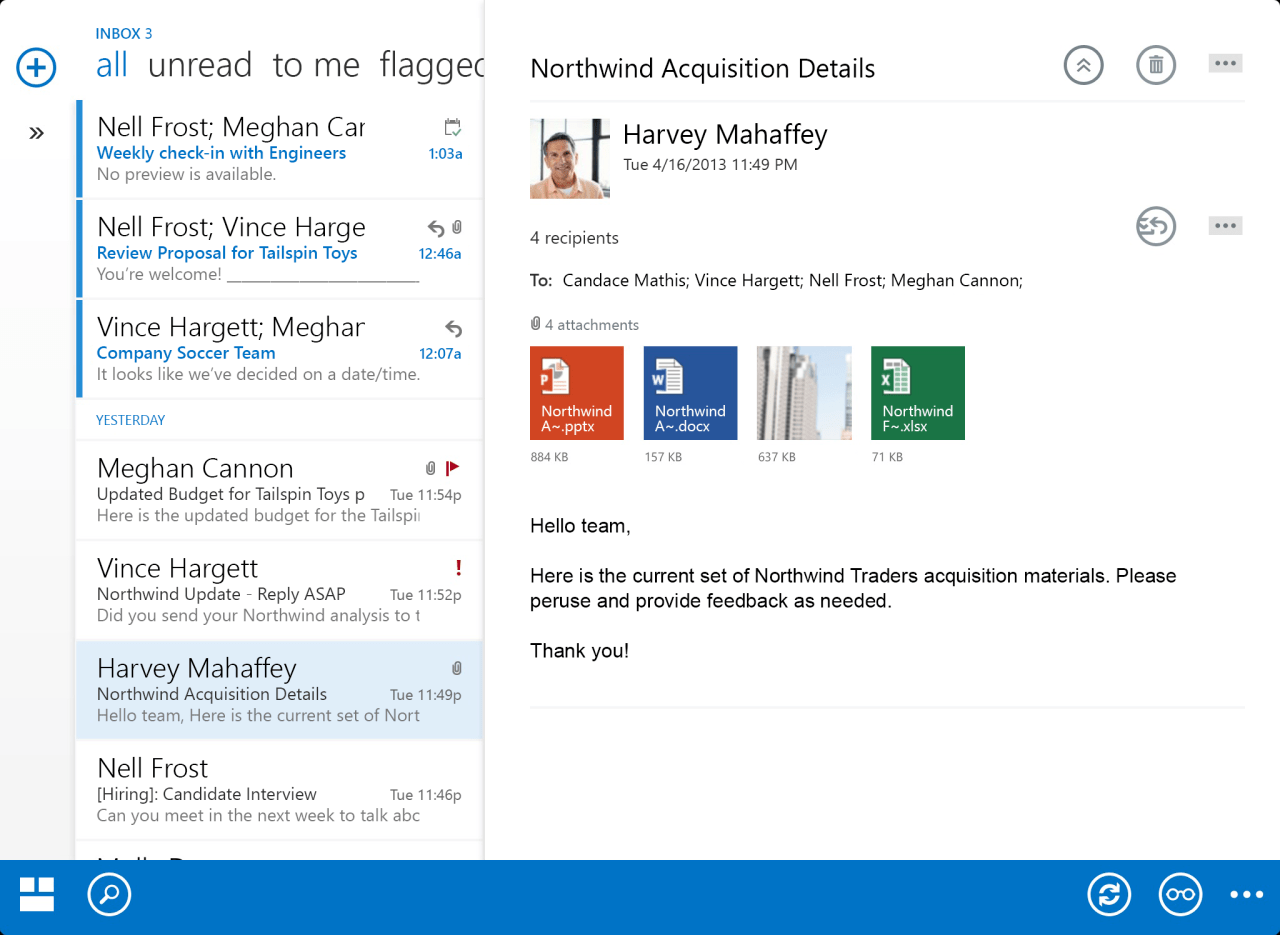Open more options beside the trash icon
The width and height of the screenshot is (1280, 935).
[x=1225, y=64]
